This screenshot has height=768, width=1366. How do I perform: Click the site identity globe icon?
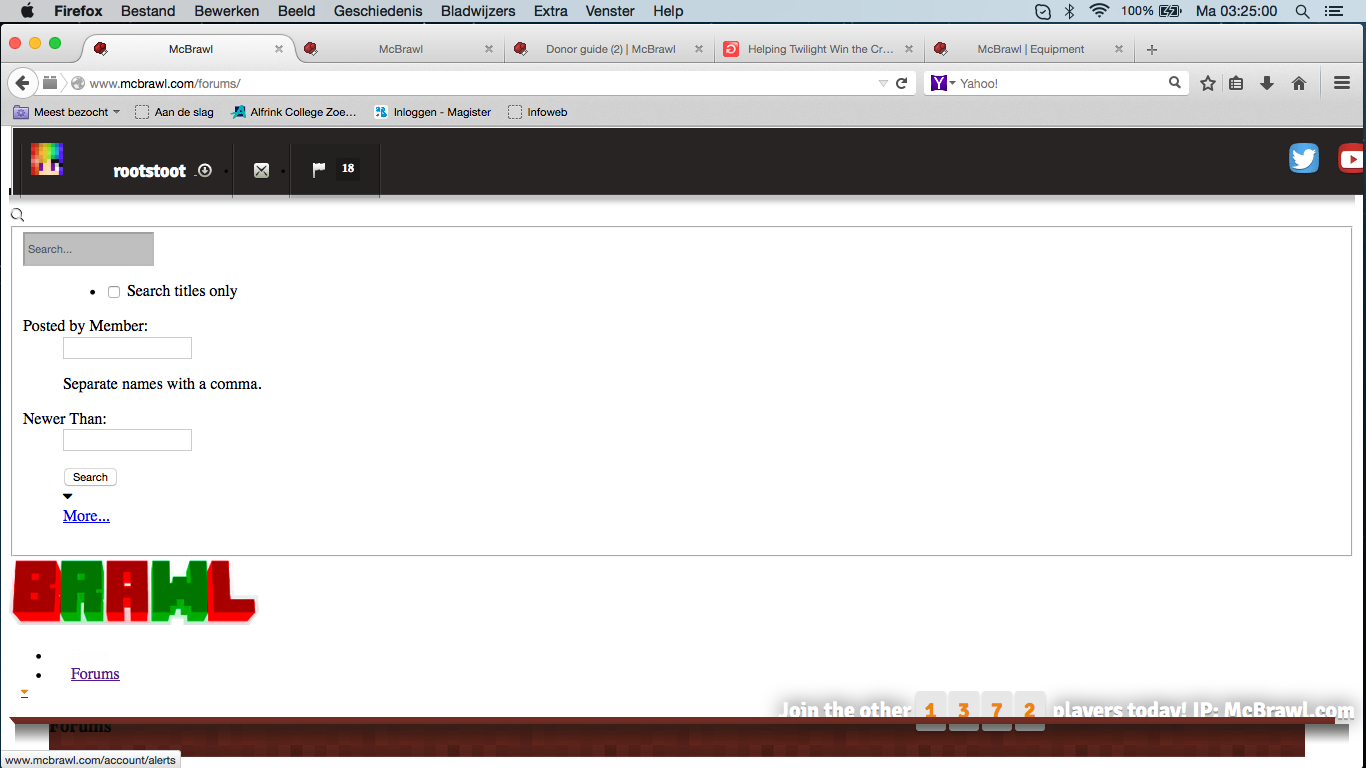coord(78,83)
